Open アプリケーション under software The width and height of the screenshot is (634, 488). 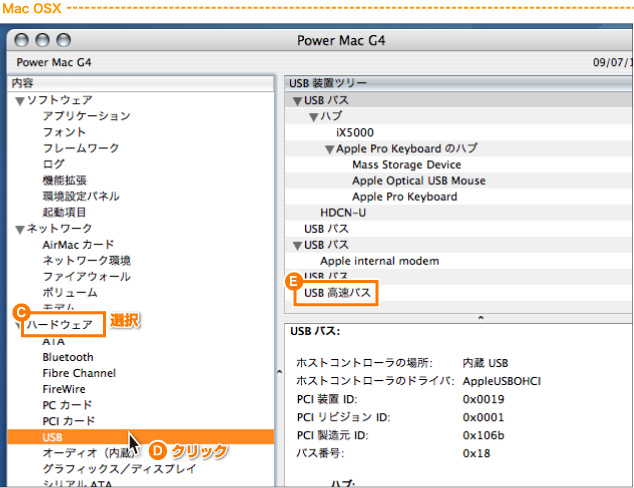coord(86,116)
